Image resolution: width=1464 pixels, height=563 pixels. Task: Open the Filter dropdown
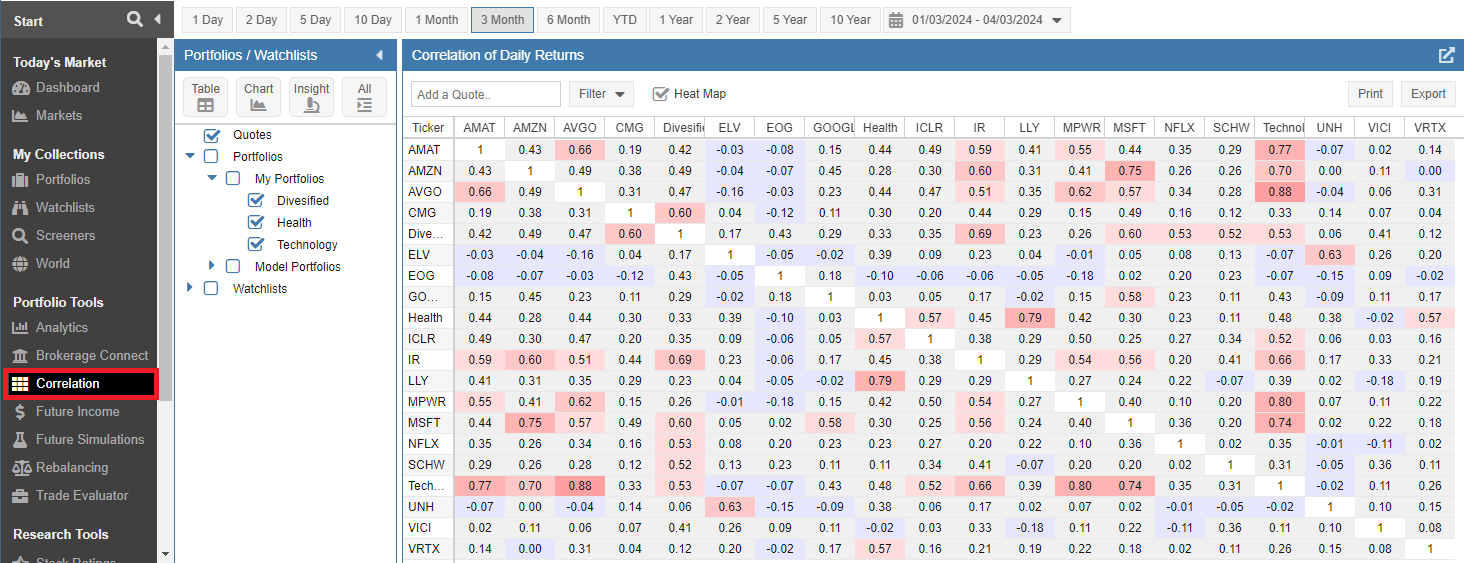point(602,94)
